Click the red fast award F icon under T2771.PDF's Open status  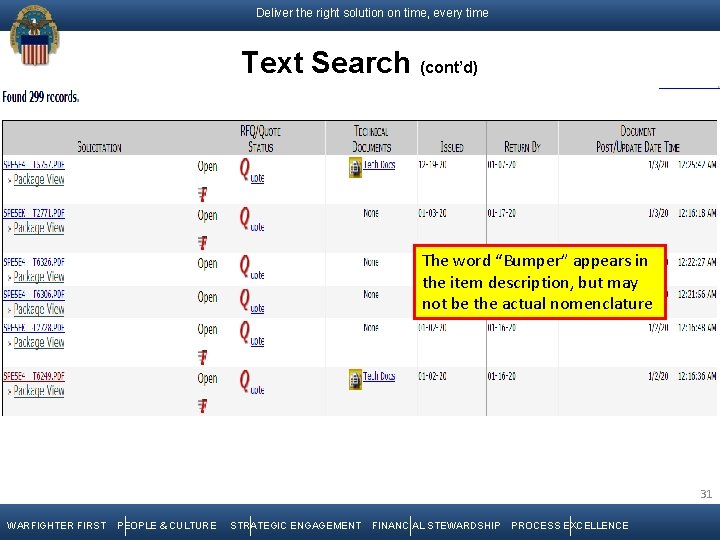(x=202, y=242)
